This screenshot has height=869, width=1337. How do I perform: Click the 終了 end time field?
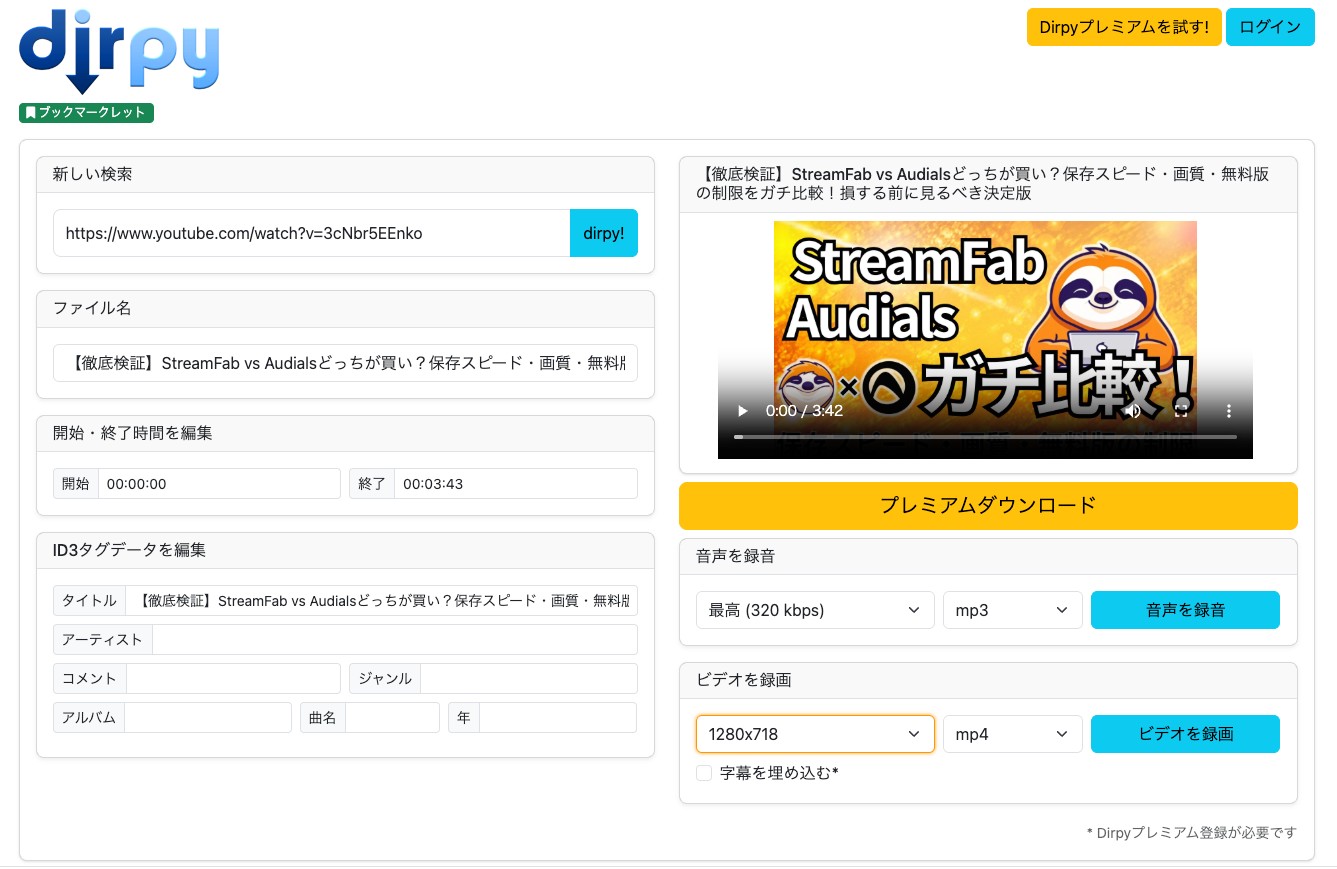[x=515, y=483]
